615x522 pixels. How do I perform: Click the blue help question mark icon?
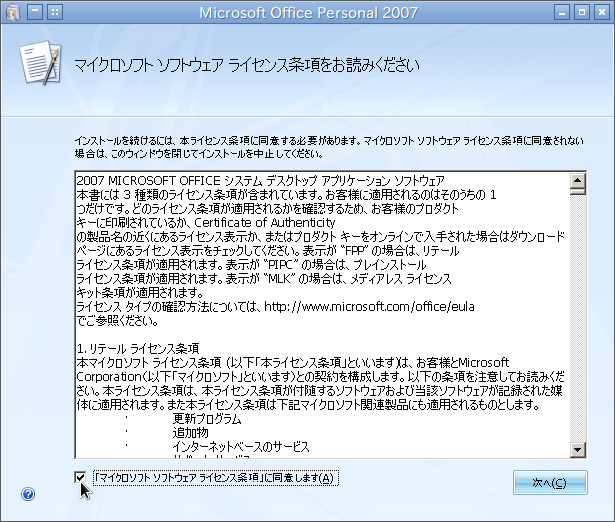pyautogui.click(x=28, y=494)
